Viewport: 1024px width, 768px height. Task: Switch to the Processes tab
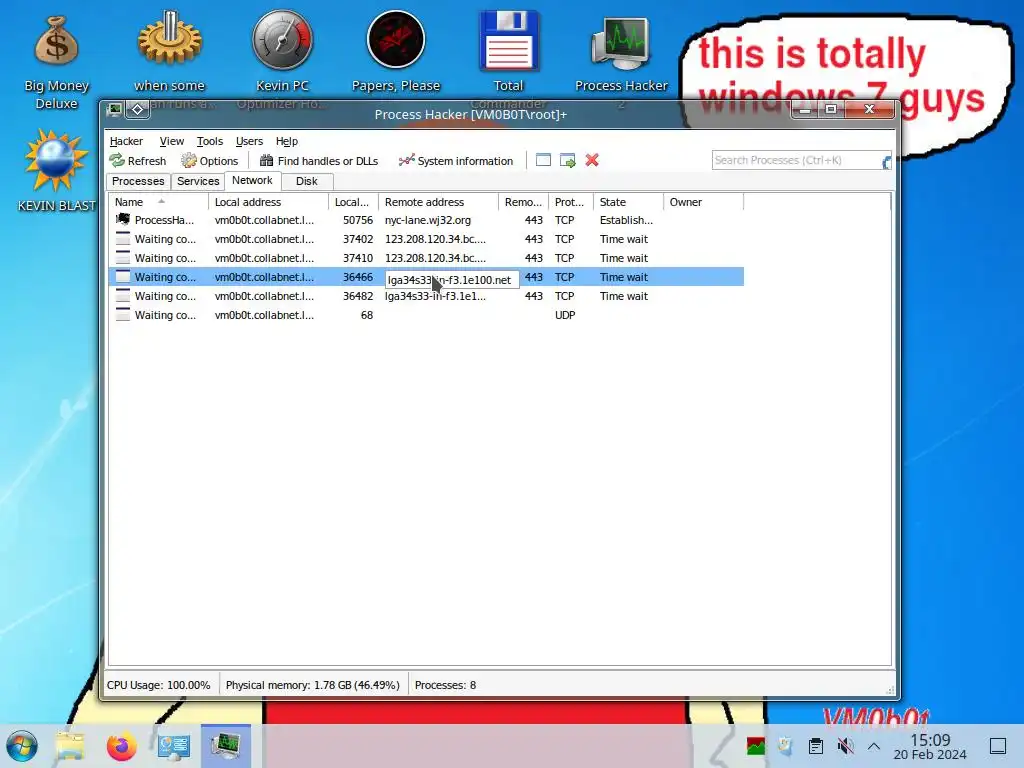pos(138,182)
